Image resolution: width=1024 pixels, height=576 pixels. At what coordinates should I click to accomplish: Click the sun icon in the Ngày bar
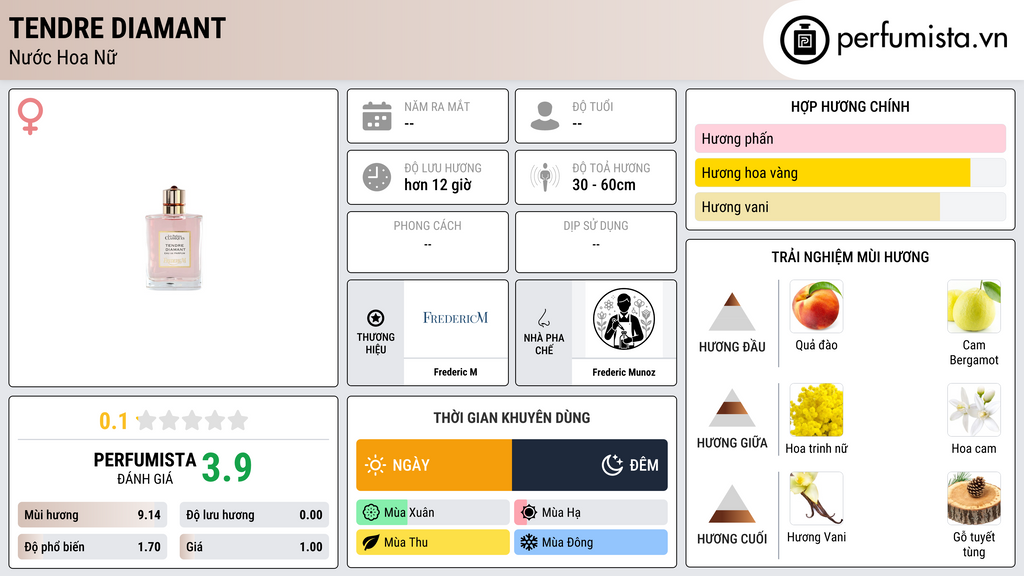pos(375,465)
